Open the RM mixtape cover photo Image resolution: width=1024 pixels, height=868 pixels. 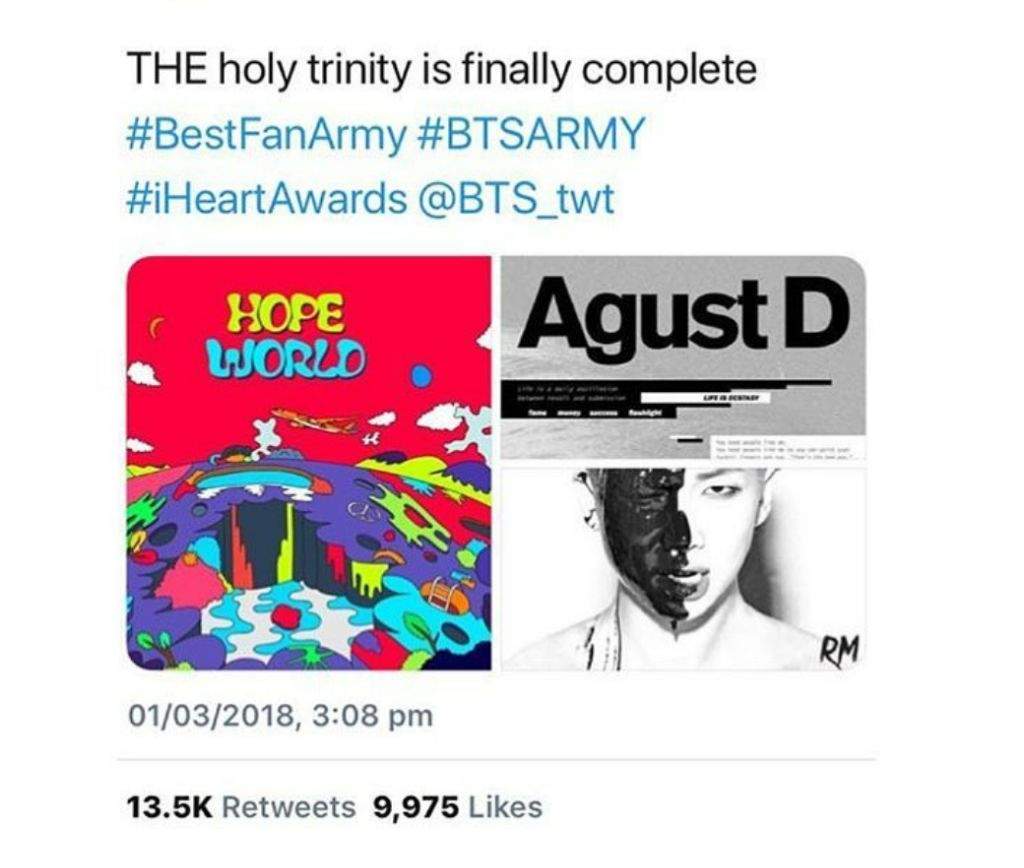point(684,570)
